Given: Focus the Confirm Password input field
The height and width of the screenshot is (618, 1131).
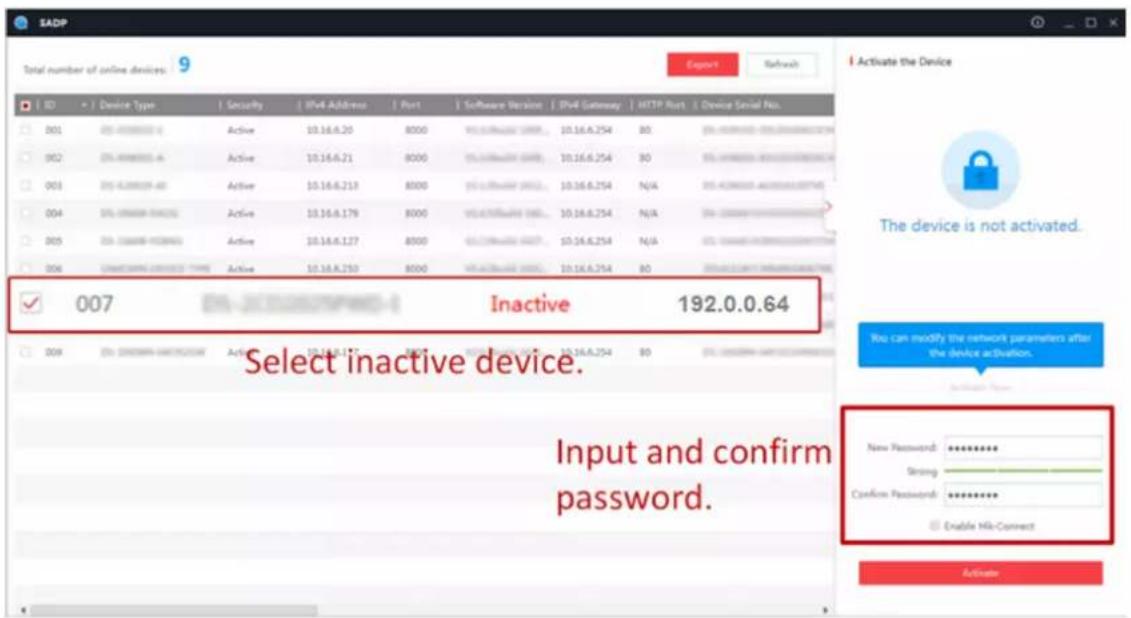Looking at the screenshot, I should [x=1023, y=495].
